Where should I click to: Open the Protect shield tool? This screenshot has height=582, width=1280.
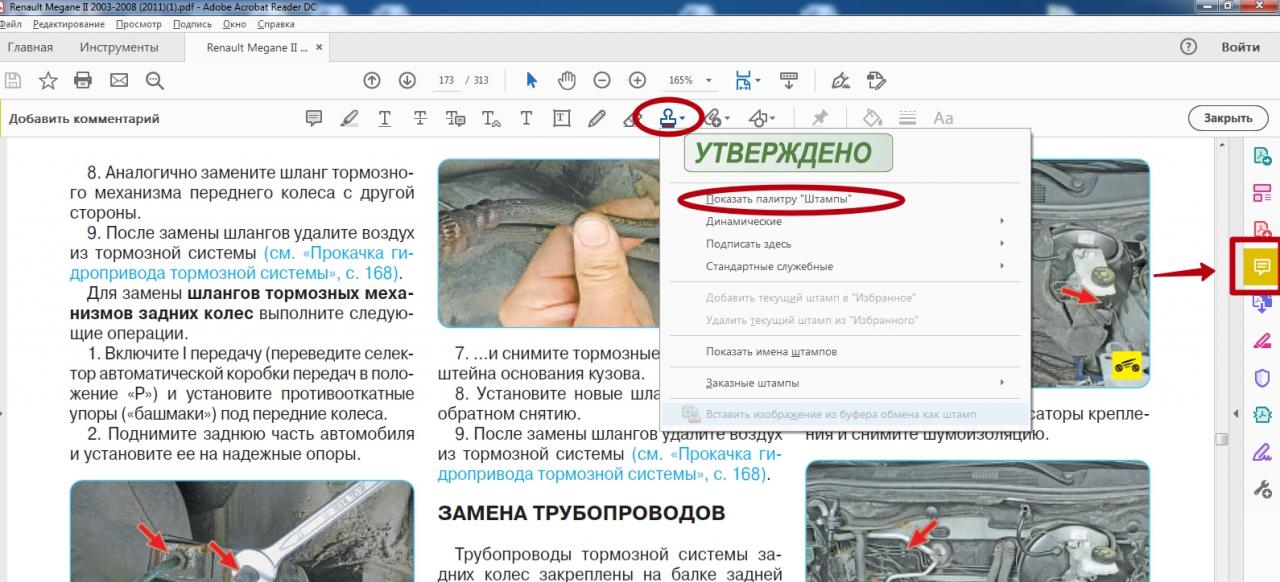(1261, 377)
